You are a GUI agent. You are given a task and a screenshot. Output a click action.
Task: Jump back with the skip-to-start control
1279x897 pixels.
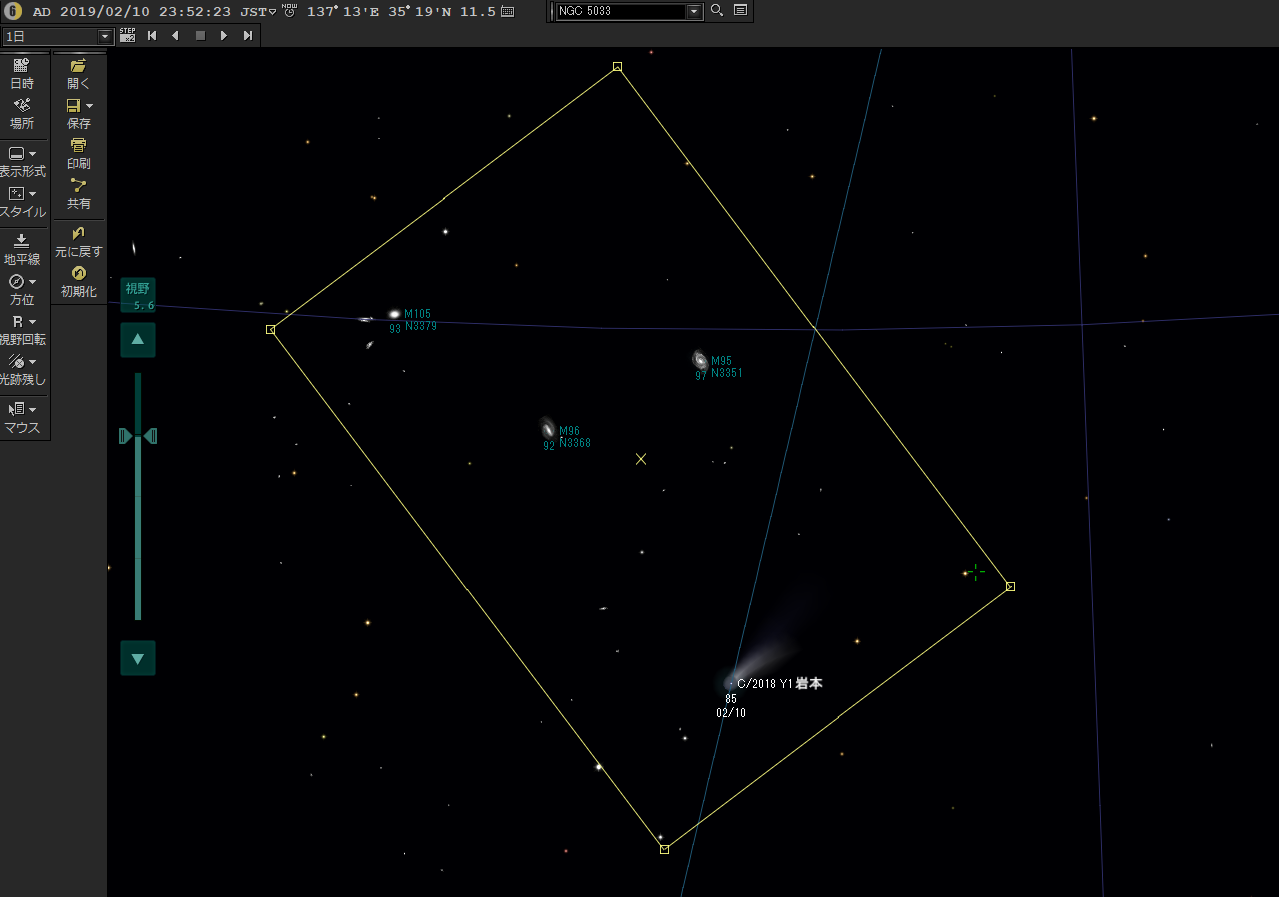pyautogui.click(x=152, y=35)
